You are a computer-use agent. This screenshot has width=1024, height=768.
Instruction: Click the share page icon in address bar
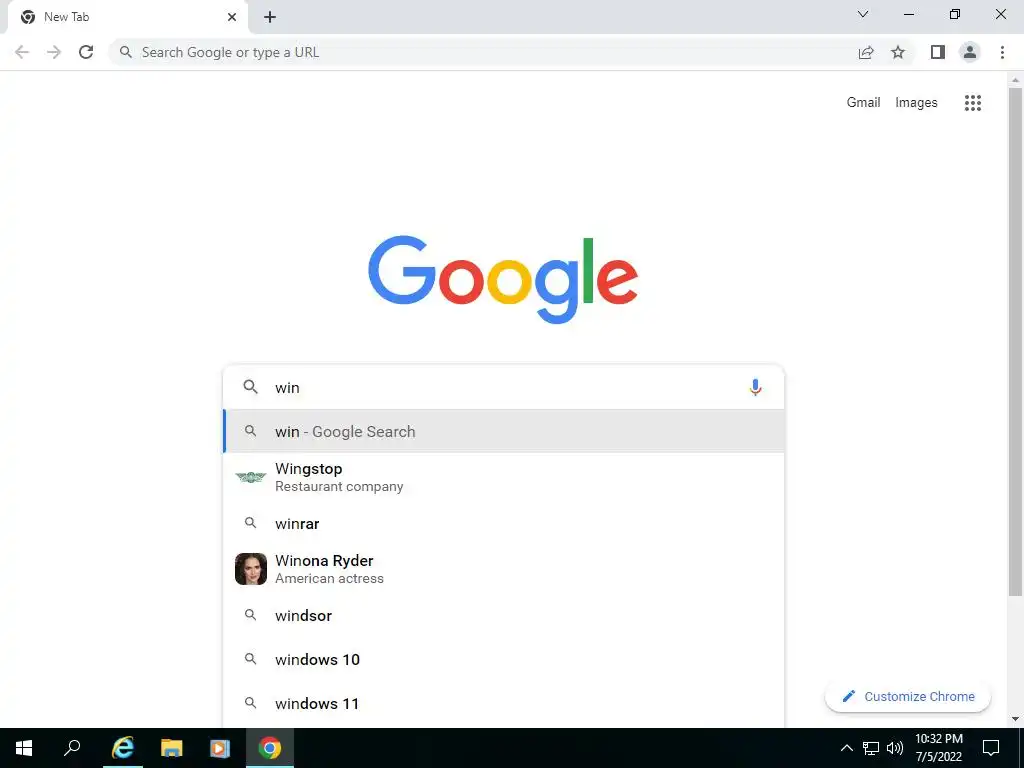[866, 52]
